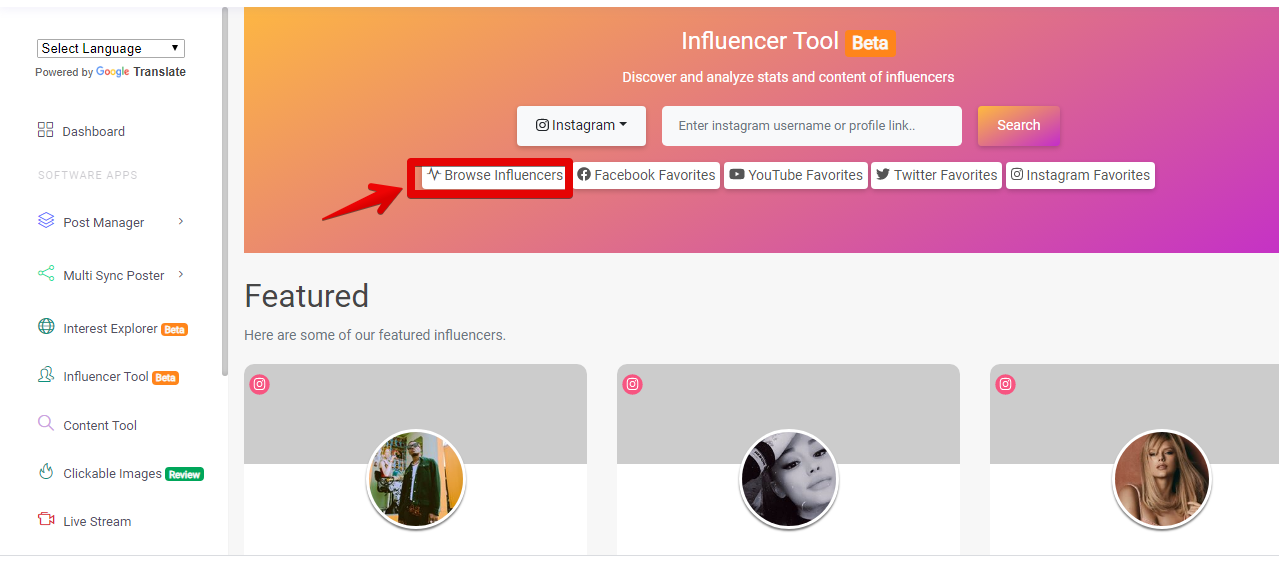The width and height of the screenshot is (1279, 562).
Task: Open the Select Language dropdown
Action: 111,48
